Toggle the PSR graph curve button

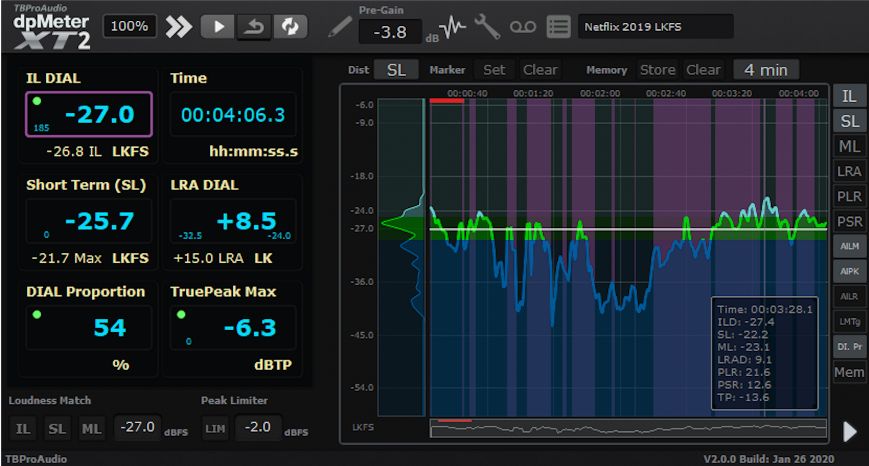(849, 222)
